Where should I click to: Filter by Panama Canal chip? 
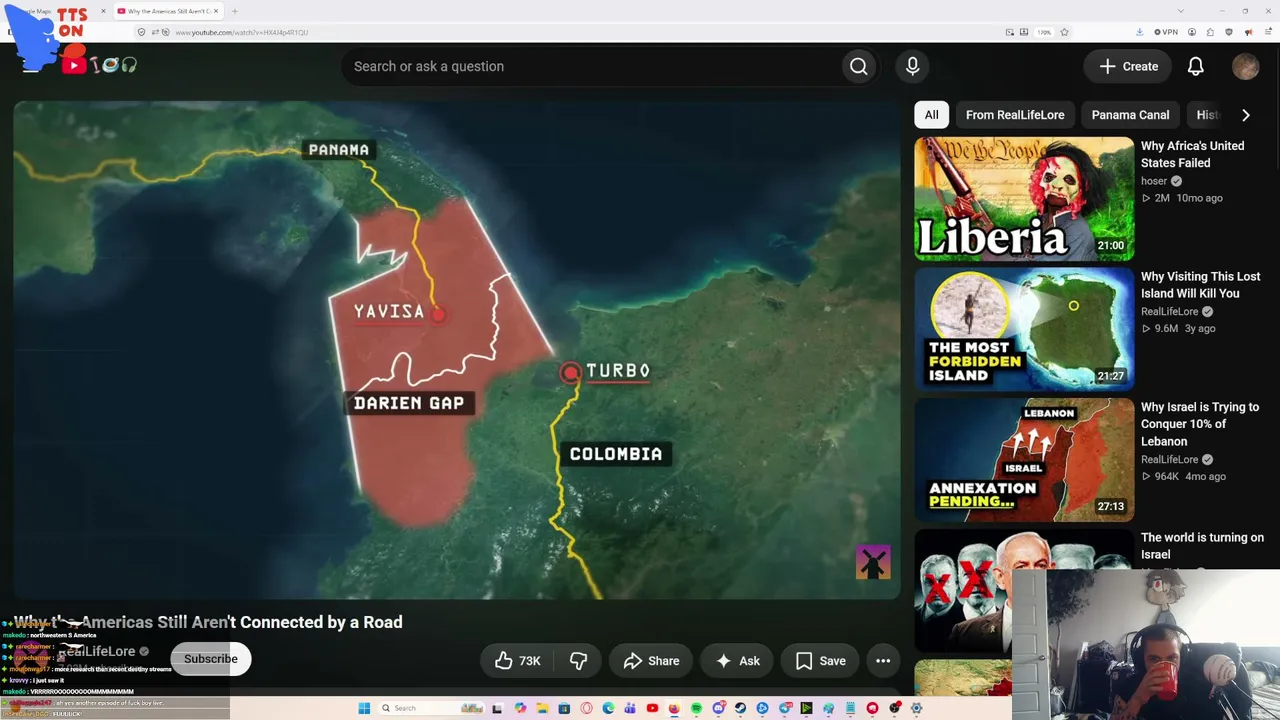click(x=1130, y=115)
